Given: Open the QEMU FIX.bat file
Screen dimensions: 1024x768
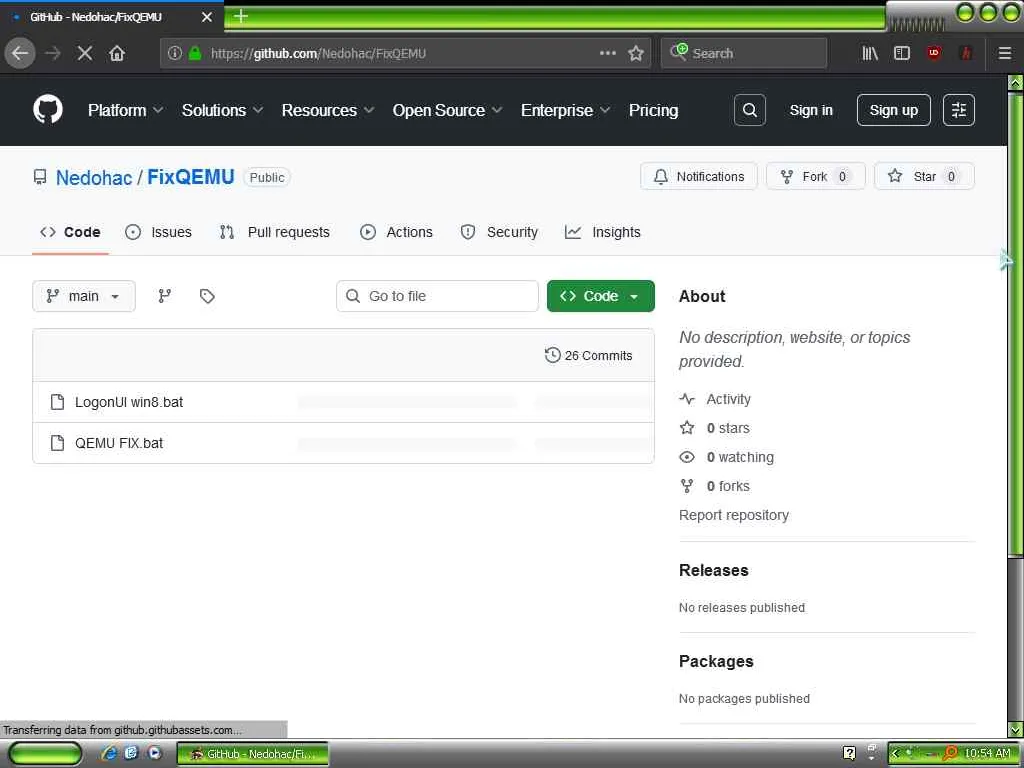Looking at the screenshot, I should point(119,443).
